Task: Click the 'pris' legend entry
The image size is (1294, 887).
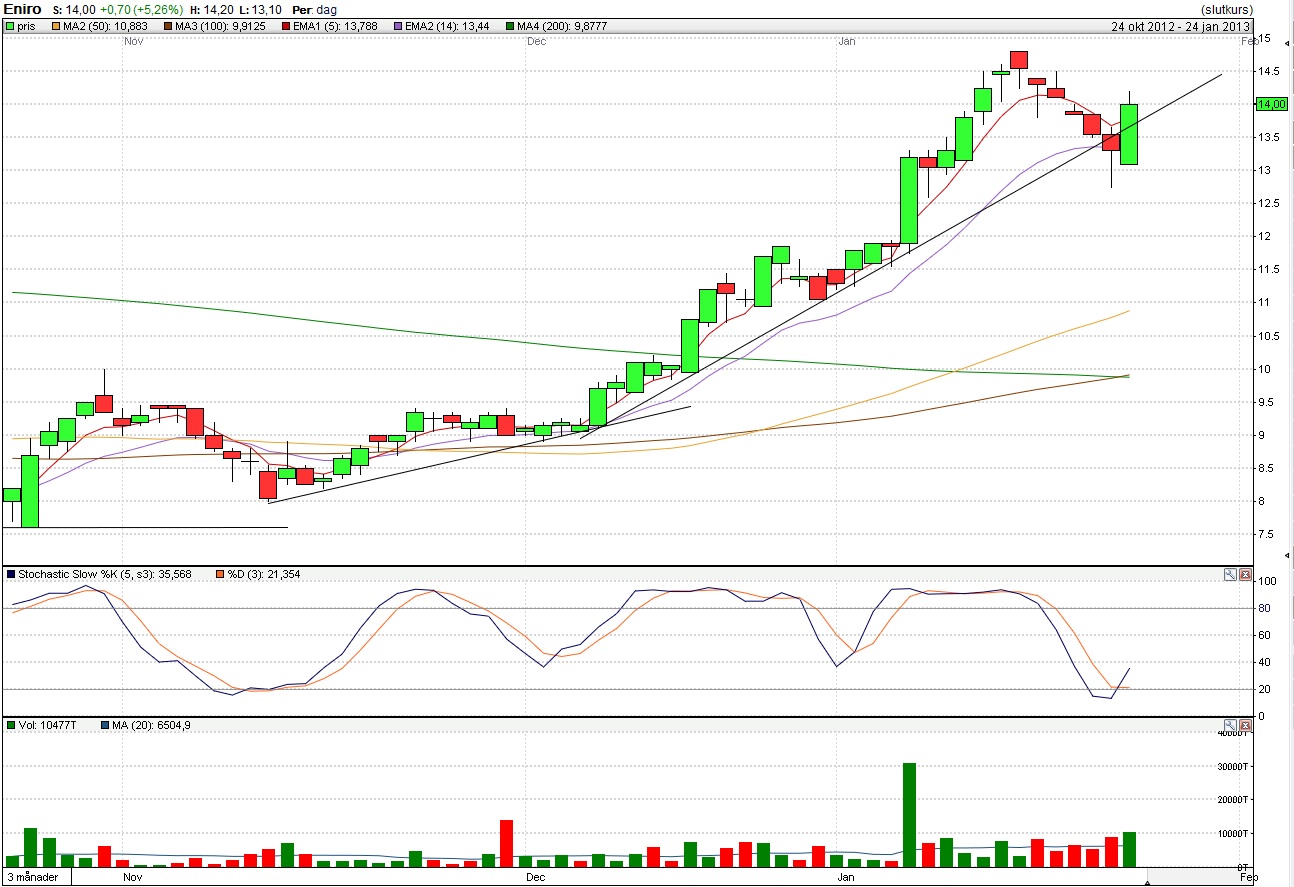Action: click(20, 27)
